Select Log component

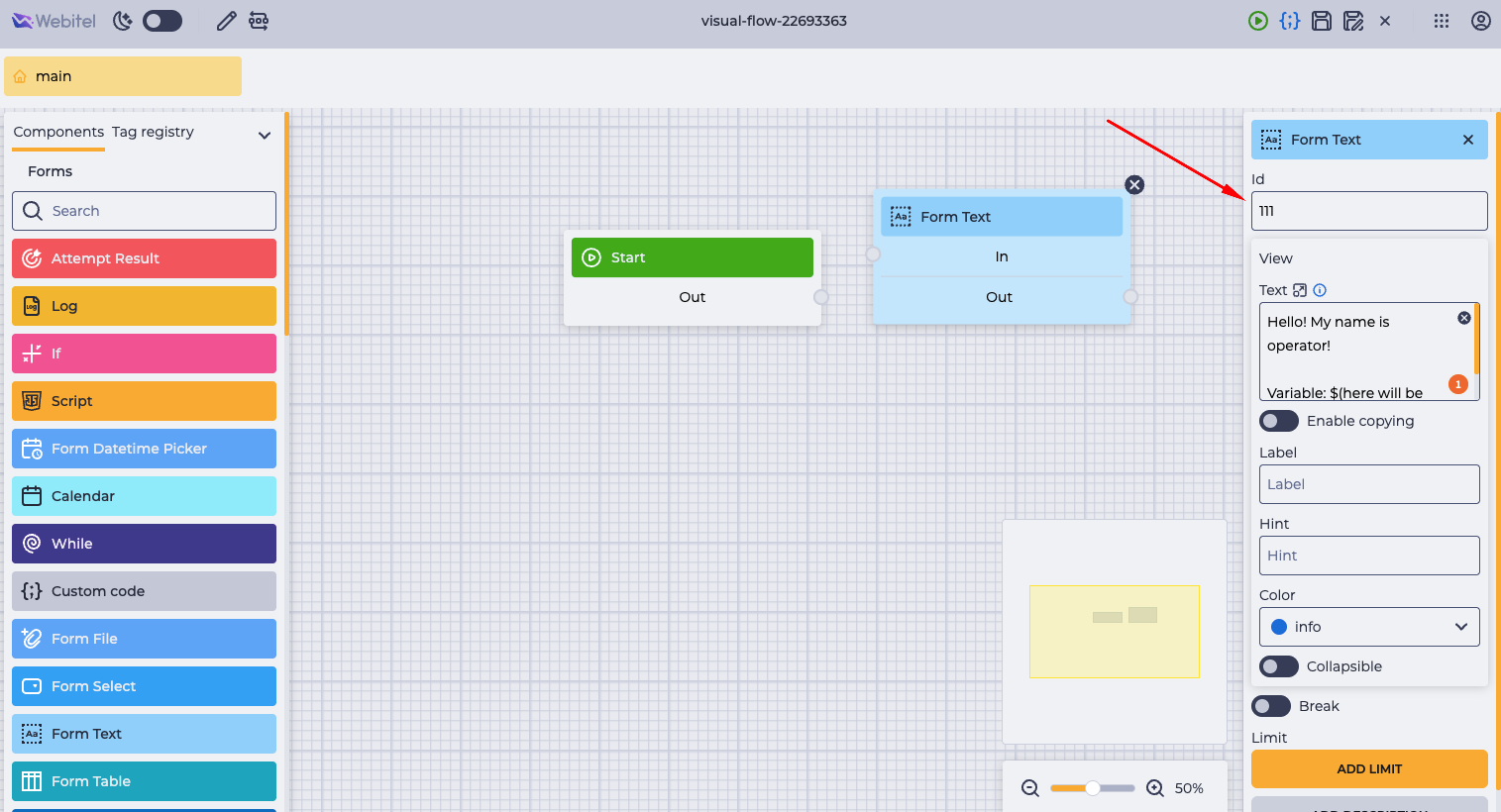point(144,306)
